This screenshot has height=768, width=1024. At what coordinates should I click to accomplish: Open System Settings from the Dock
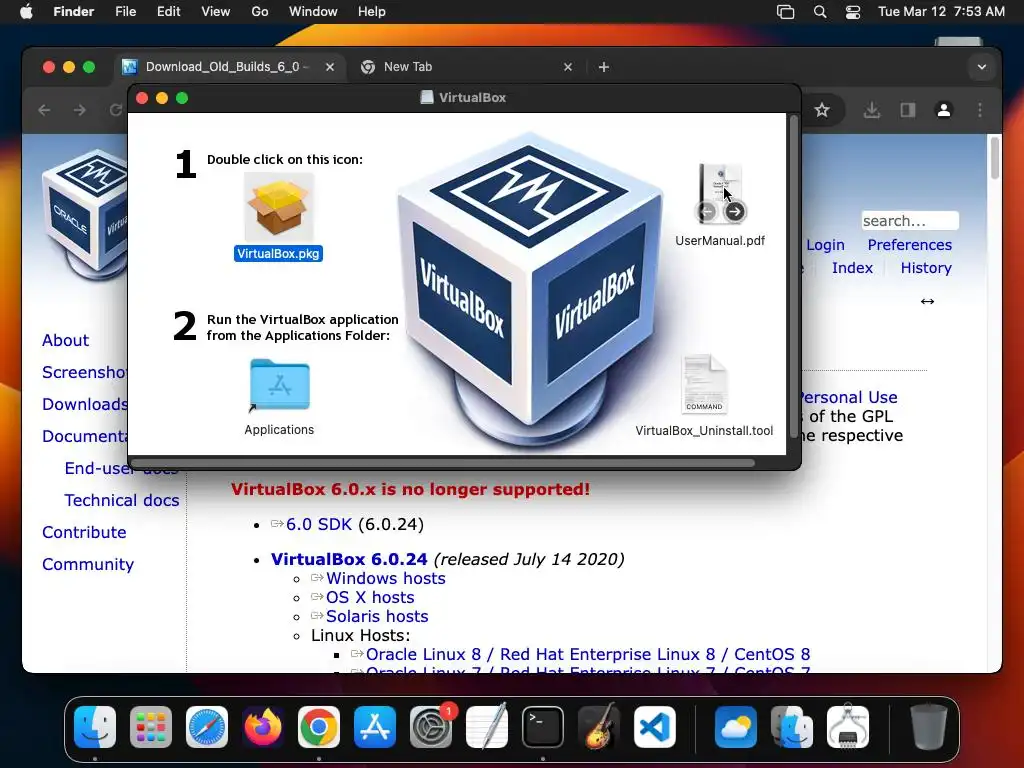431,727
